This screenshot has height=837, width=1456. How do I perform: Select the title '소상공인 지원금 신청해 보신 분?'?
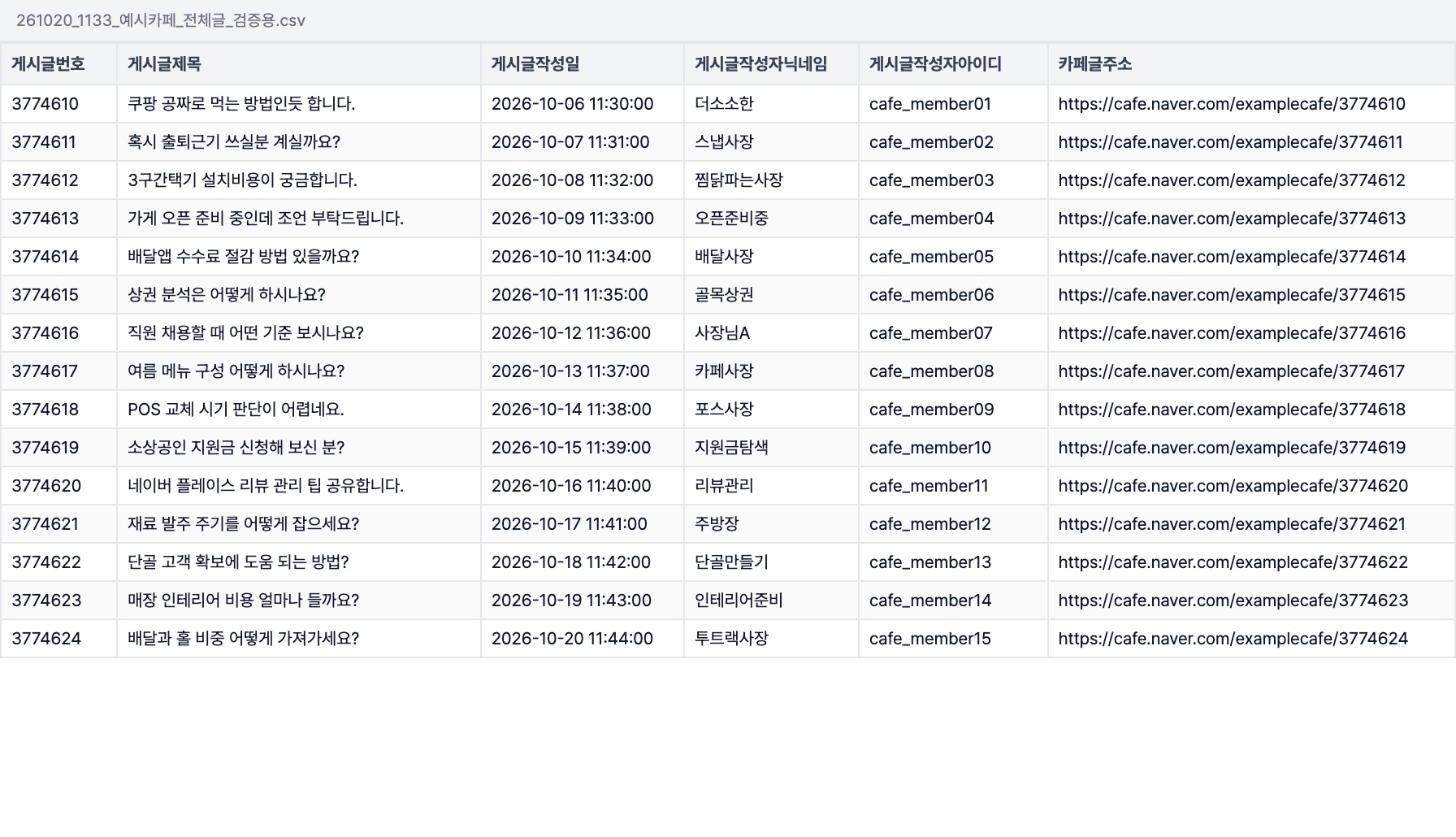tap(236, 448)
